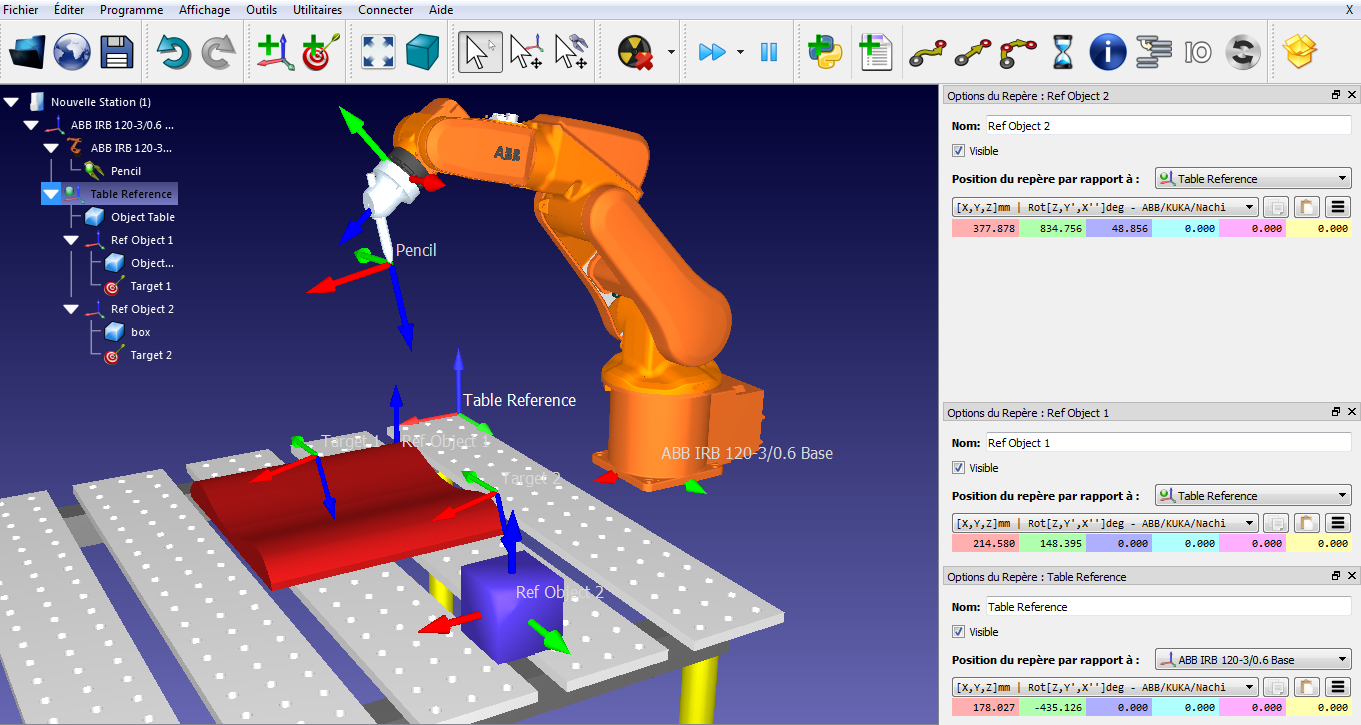Viewport: 1361px width, 725px height.
Task: Open Ref Object 2 rotation format dropdown
Action: [1105, 207]
